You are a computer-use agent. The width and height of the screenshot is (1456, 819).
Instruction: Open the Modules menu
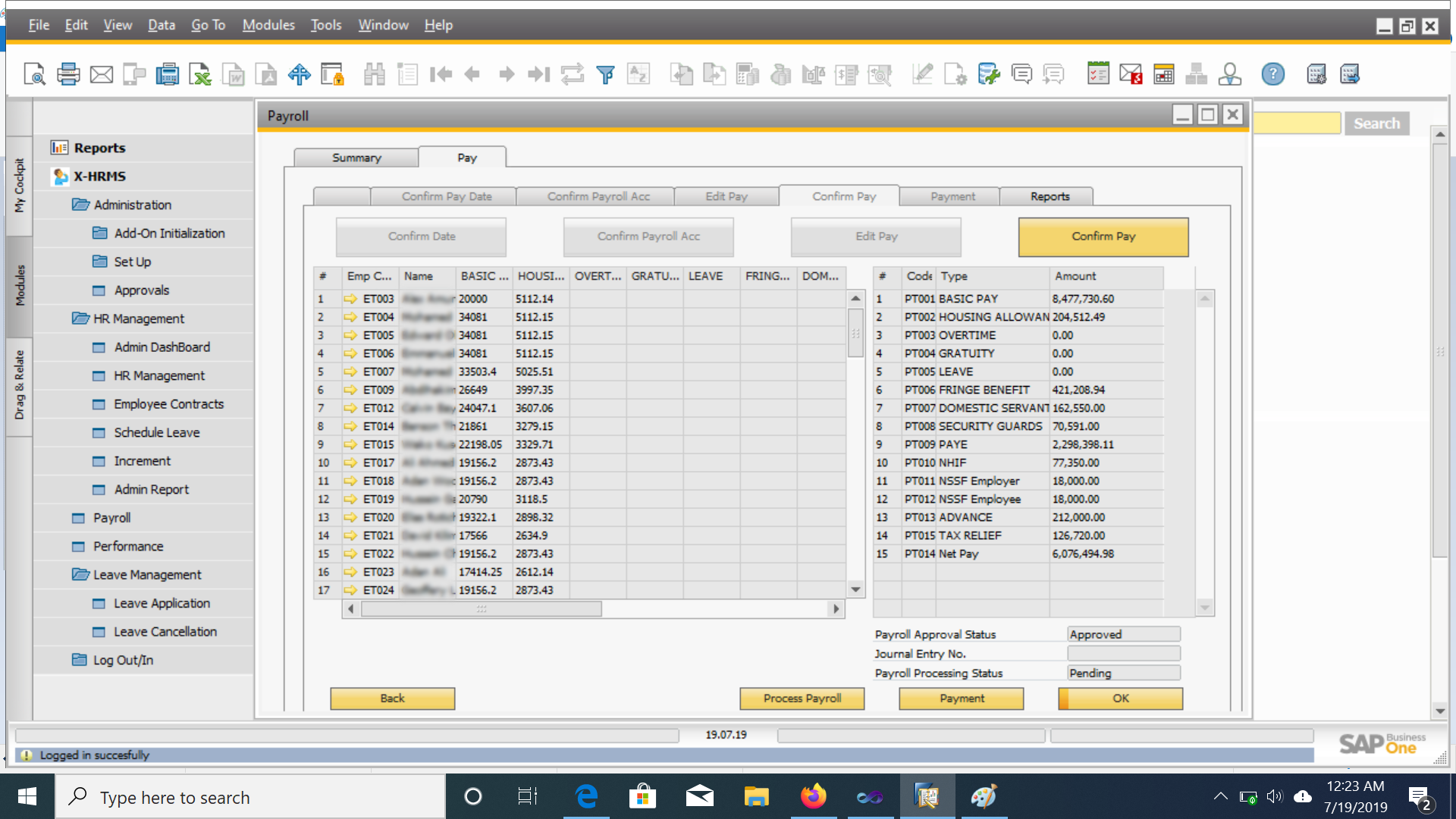[x=268, y=25]
